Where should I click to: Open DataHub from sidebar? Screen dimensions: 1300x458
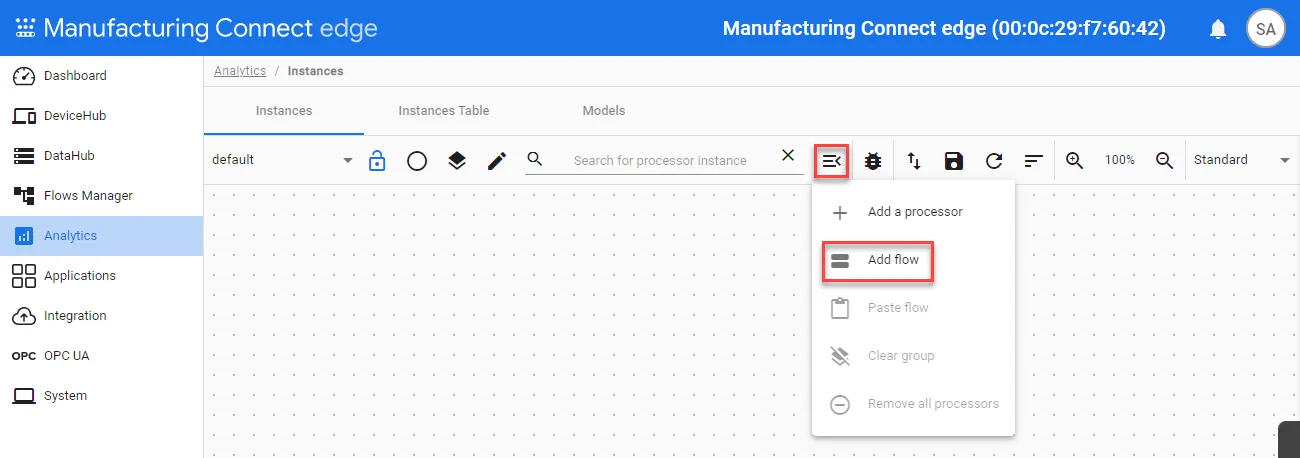pyautogui.click(x=101, y=156)
